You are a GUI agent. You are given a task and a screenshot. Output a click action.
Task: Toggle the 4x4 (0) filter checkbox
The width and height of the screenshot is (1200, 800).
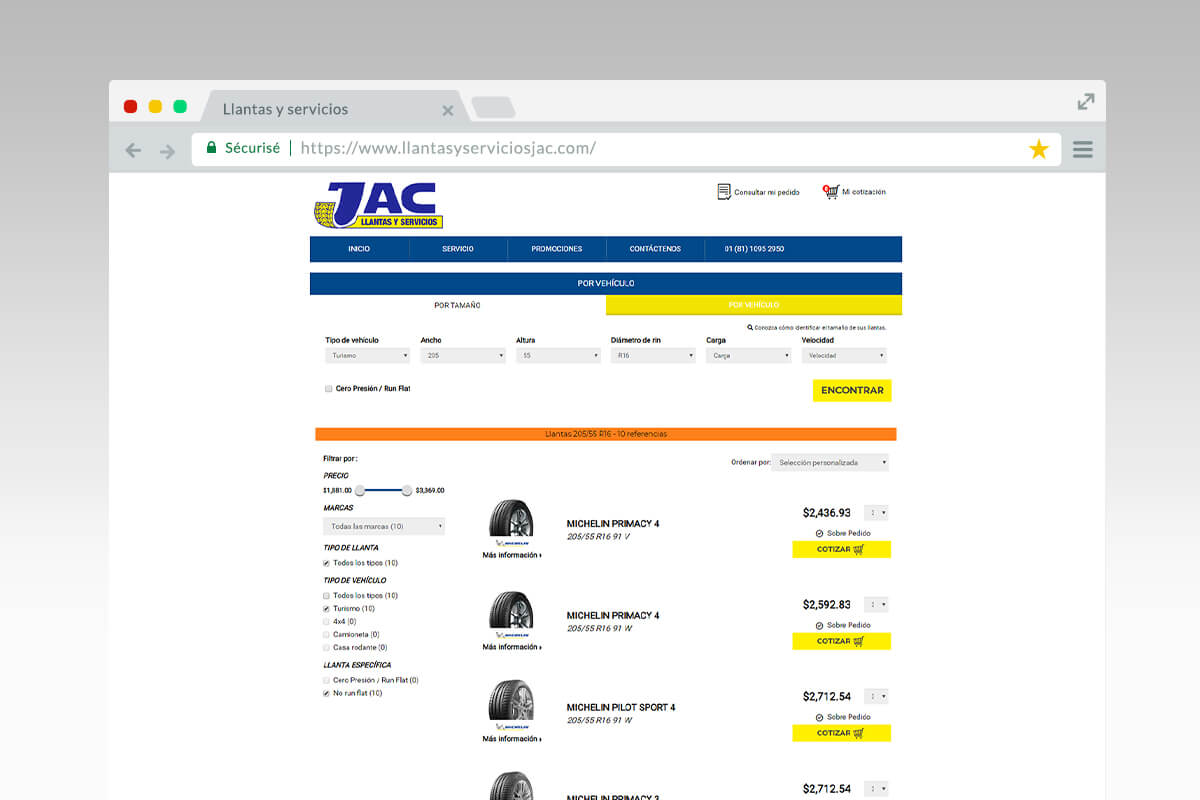326,621
